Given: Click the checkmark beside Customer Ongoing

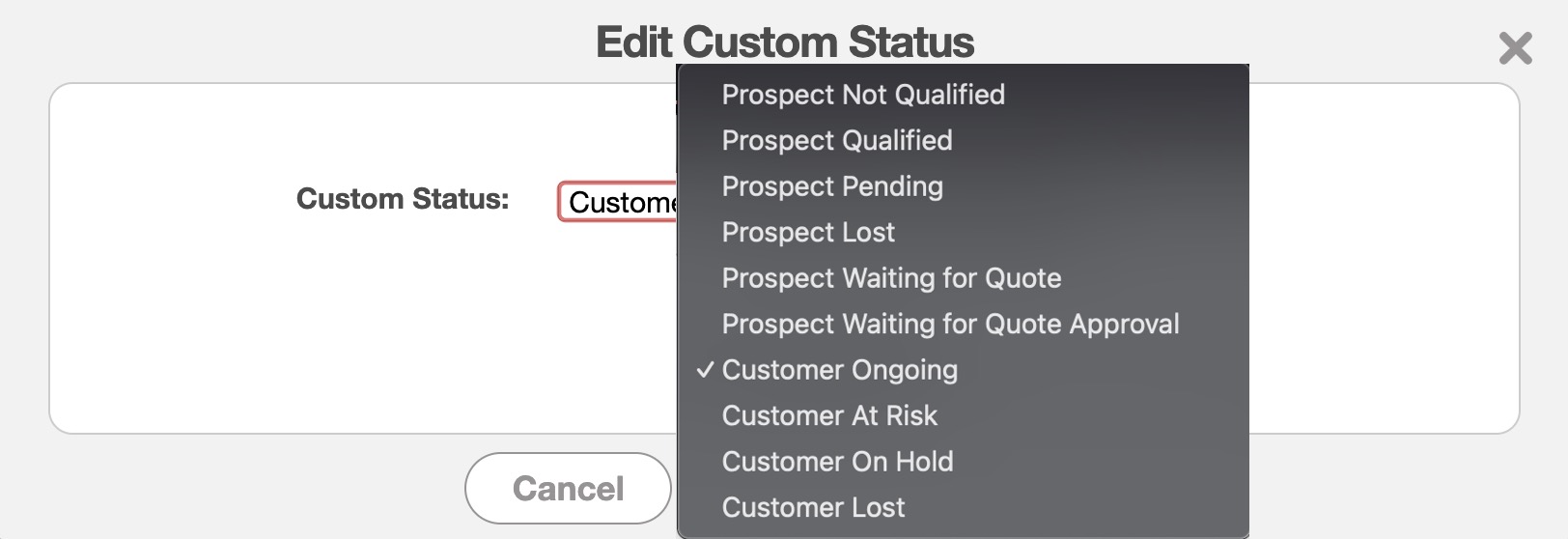Looking at the screenshot, I should pyautogui.click(x=706, y=370).
